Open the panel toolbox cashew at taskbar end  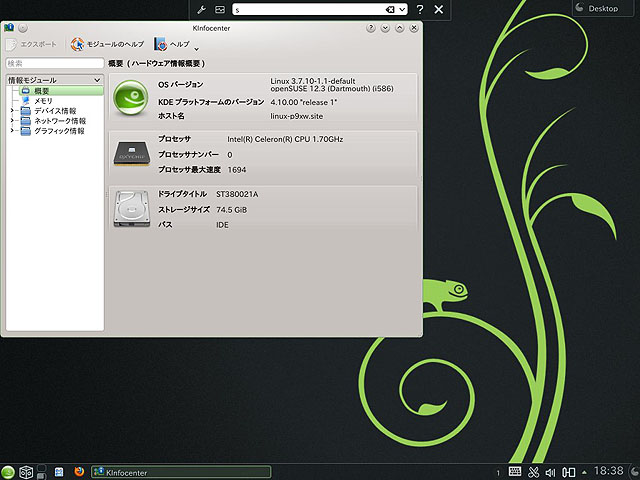click(x=635, y=472)
